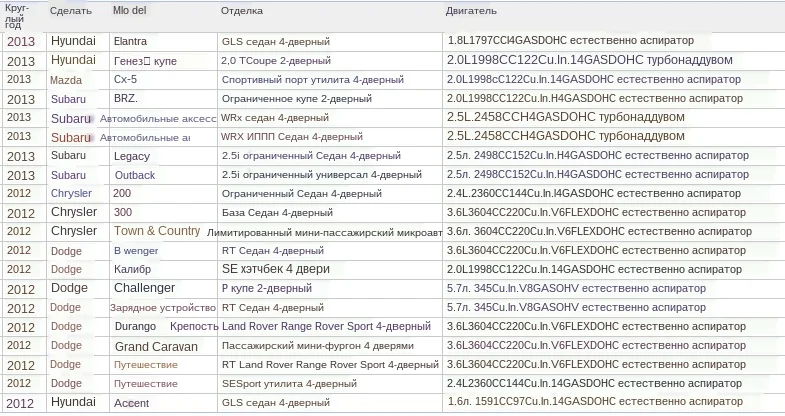Select '2.5i ограниченный Седан 4-дверный' trim cell
Screen dimensions: 785x416
click(311, 156)
